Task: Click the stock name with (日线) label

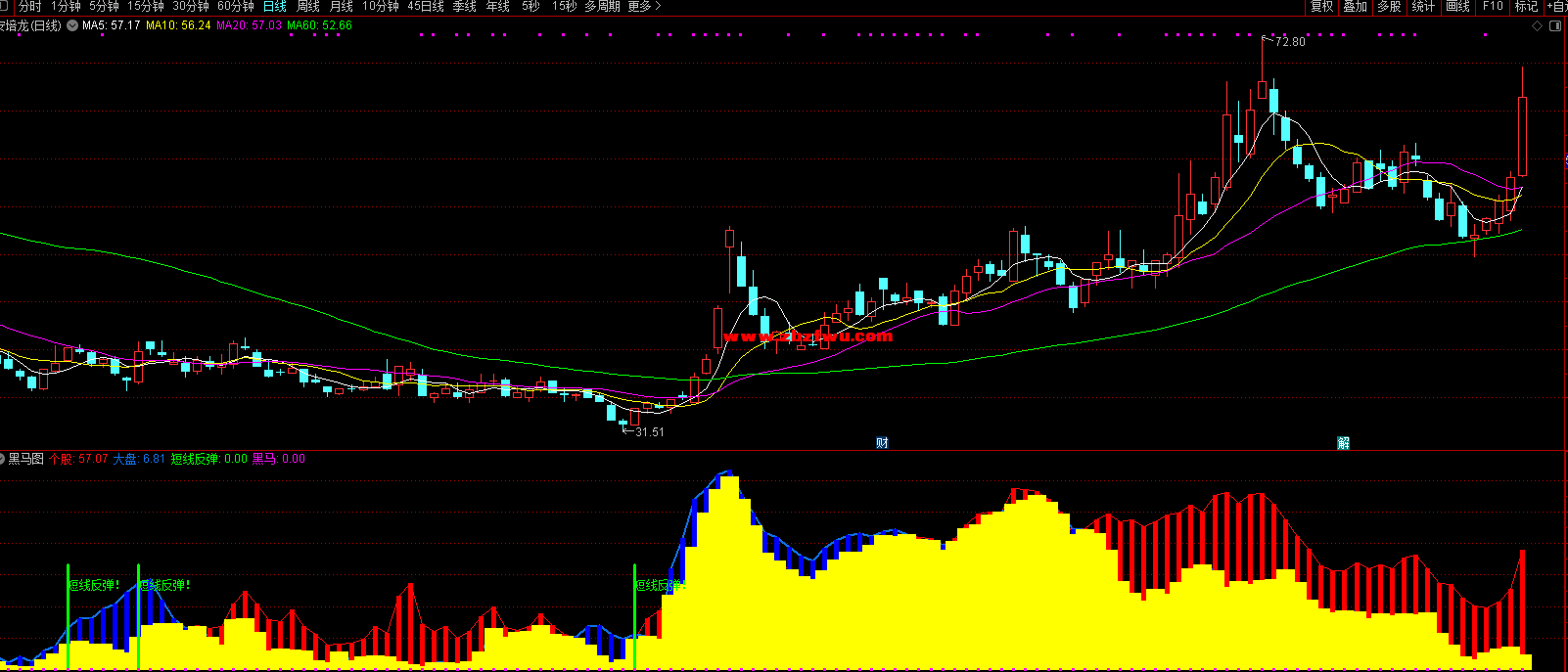Action: coord(30,25)
